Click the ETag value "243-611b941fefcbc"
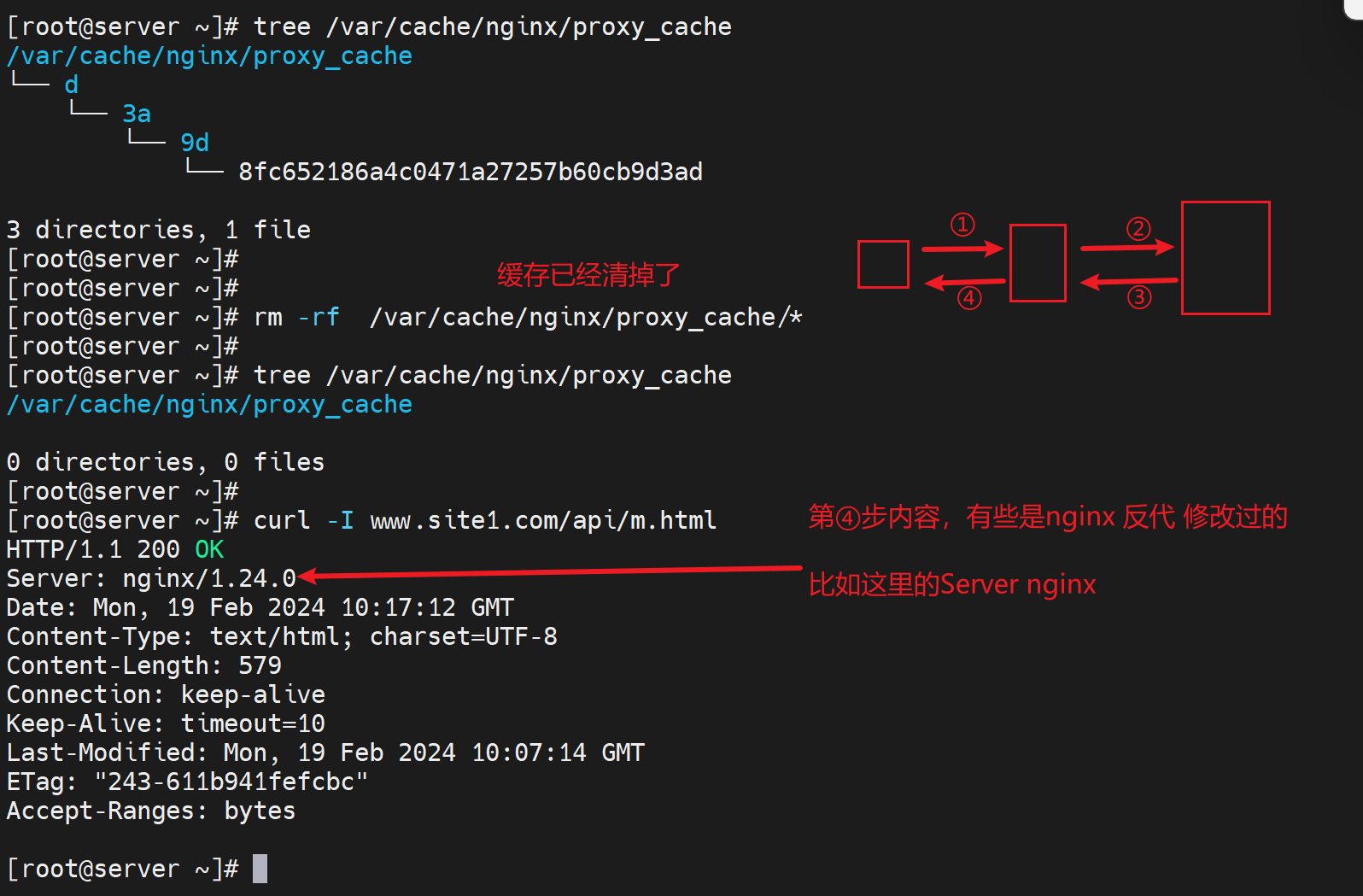 coord(231,782)
